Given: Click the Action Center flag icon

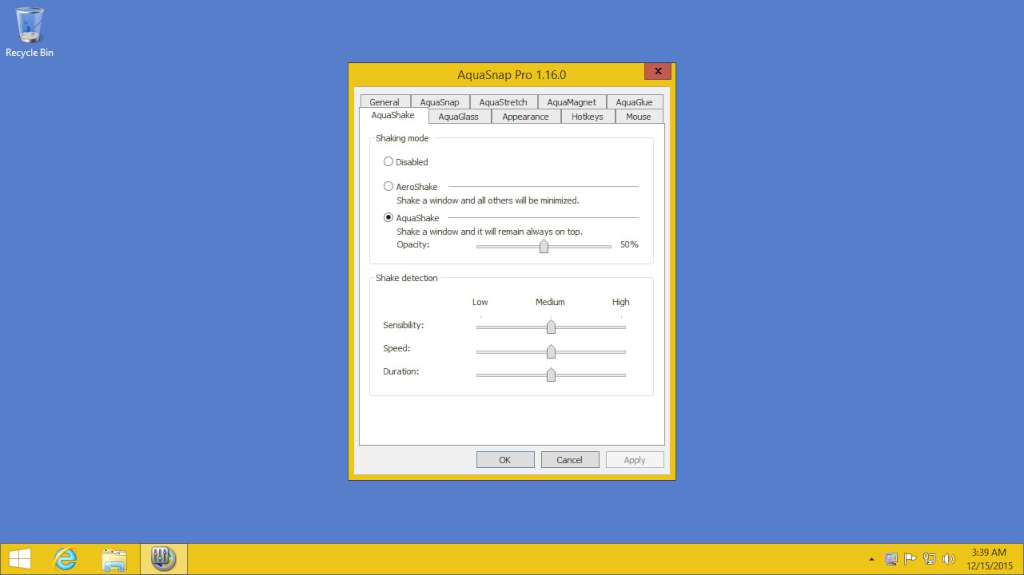Looking at the screenshot, I should point(910,559).
